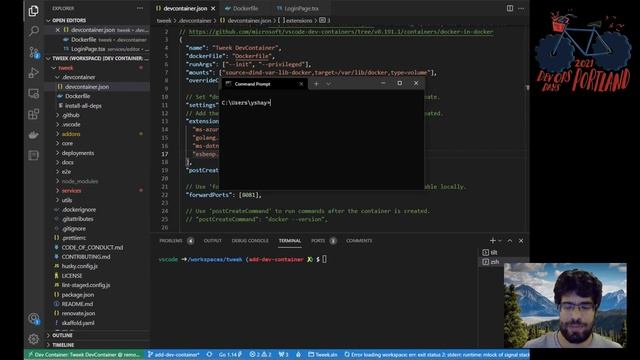Open the Explorer view in activity bar
The height and width of the screenshot is (360, 640).
33,11
